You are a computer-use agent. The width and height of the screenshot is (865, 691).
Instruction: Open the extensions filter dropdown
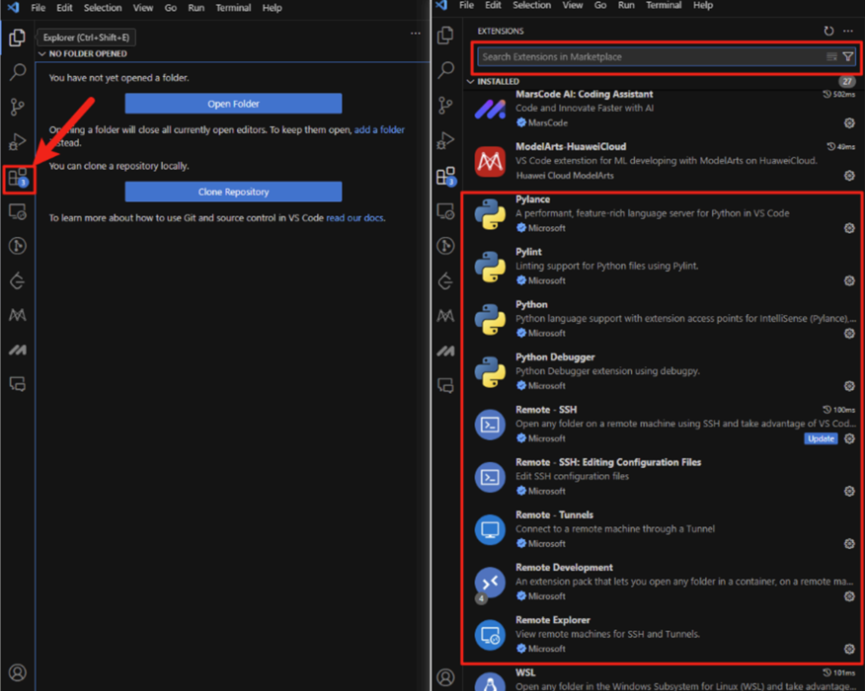[848, 56]
